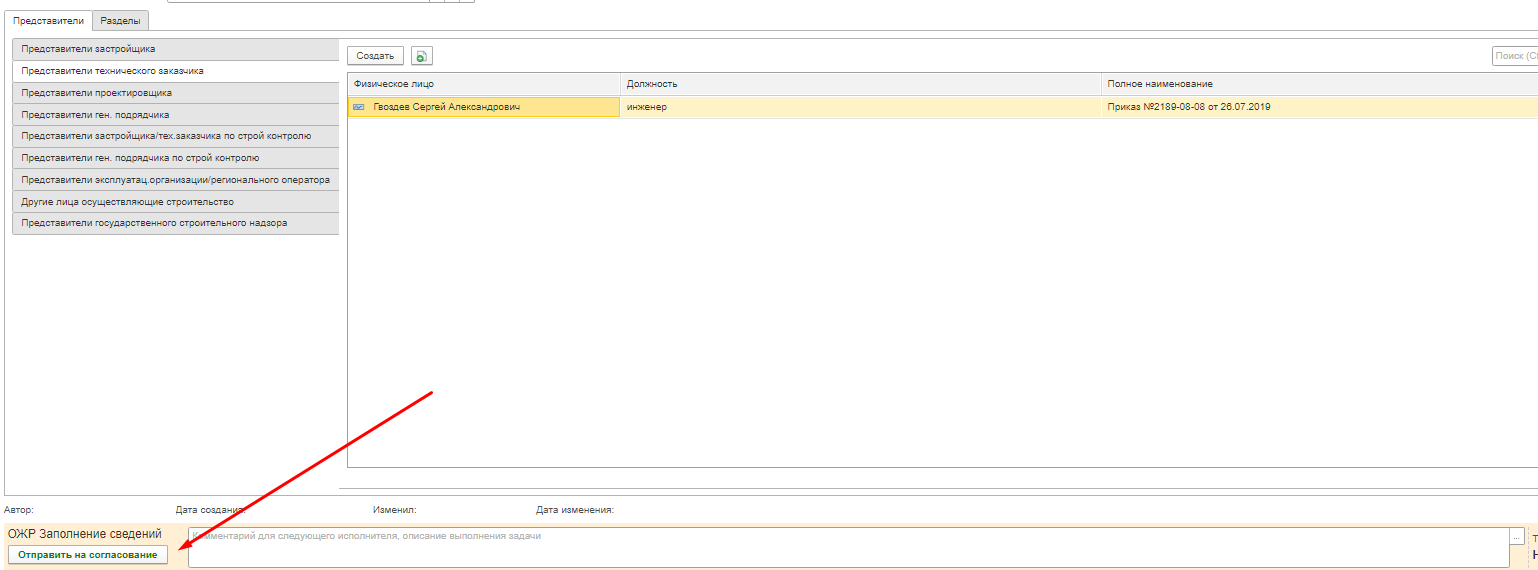Select the Представители tab
1538x570 pixels.
pyautogui.click(x=49, y=20)
